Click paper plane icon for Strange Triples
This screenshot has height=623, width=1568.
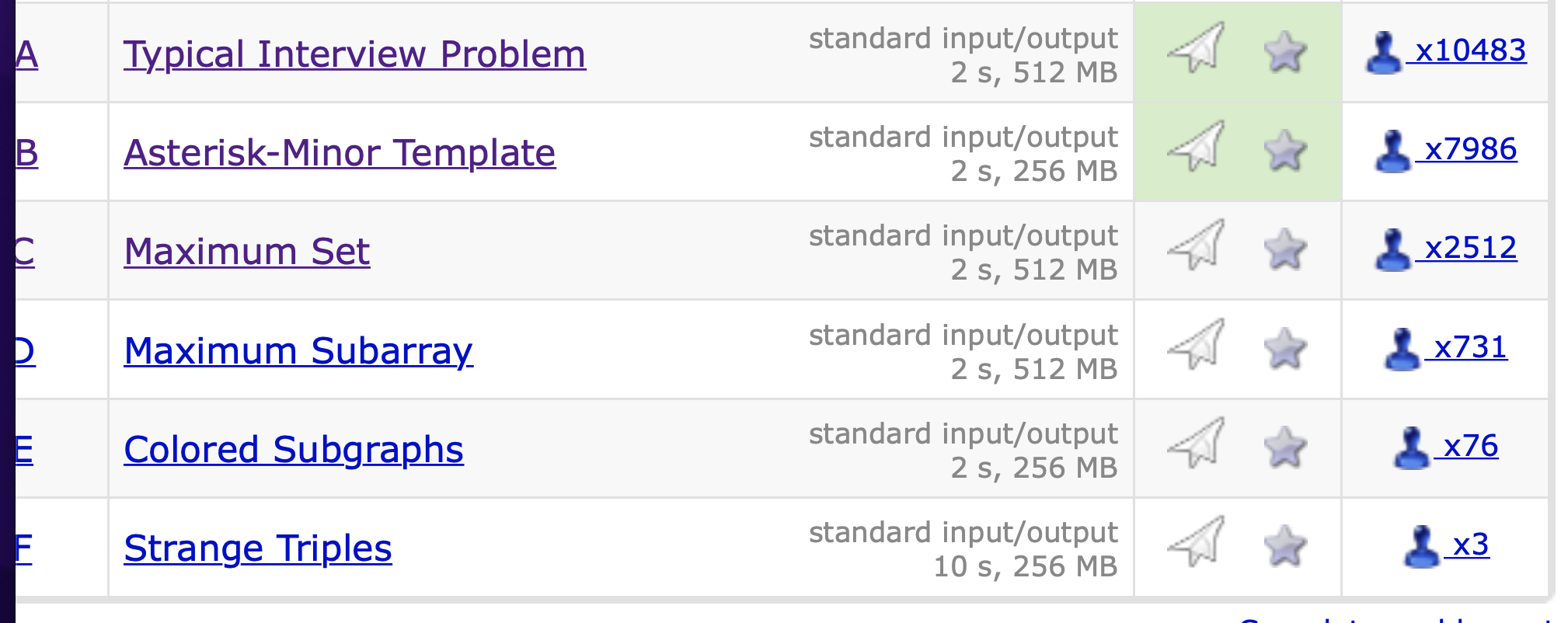click(1196, 541)
